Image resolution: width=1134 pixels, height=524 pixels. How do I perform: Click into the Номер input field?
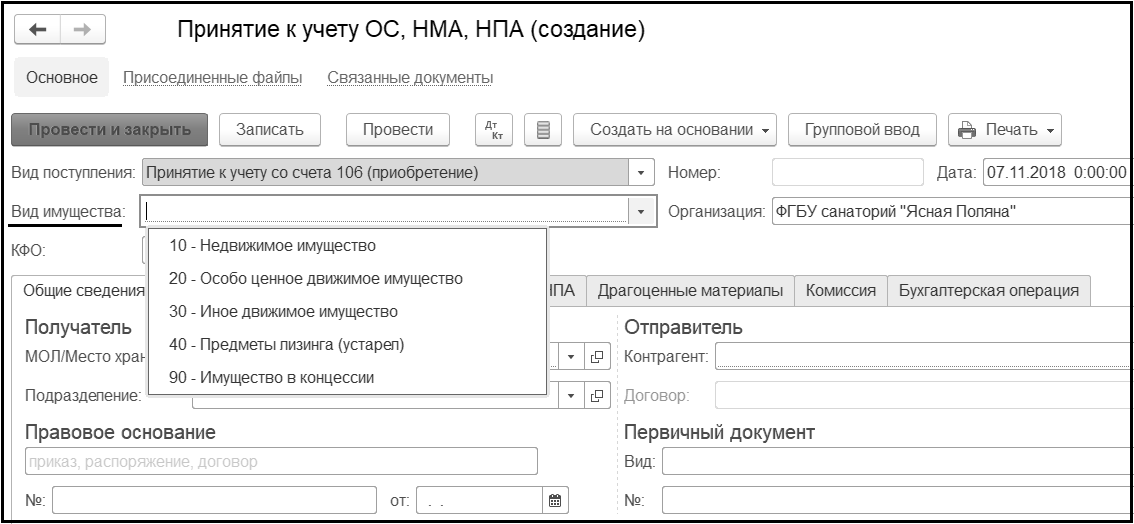(x=847, y=172)
